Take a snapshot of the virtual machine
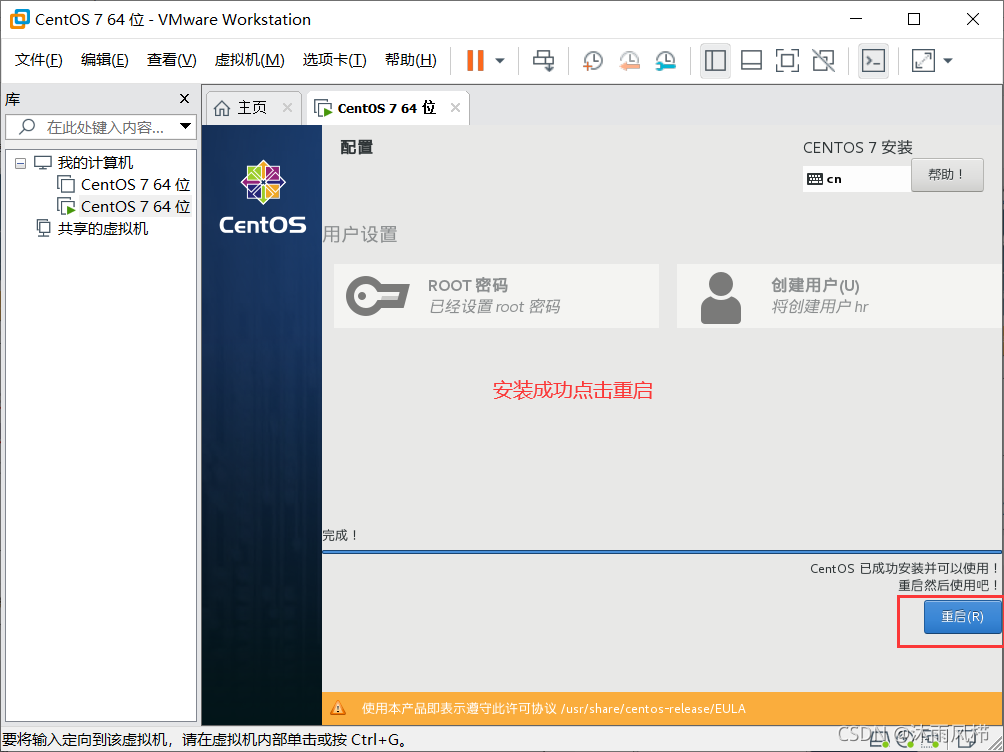1004x752 pixels. pyautogui.click(x=592, y=61)
